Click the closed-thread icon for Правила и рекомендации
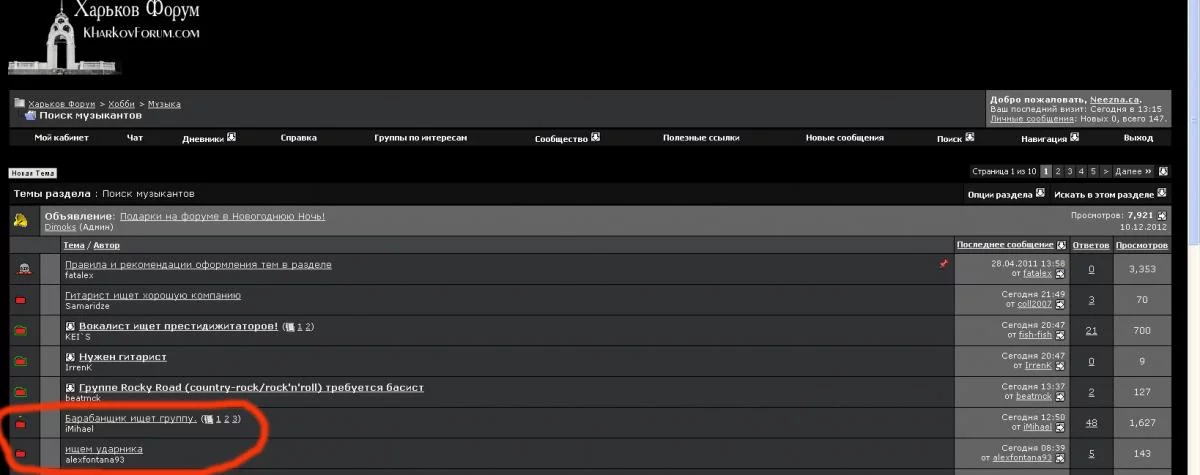Screen dimensions: 1200x475 coord(24,269)
